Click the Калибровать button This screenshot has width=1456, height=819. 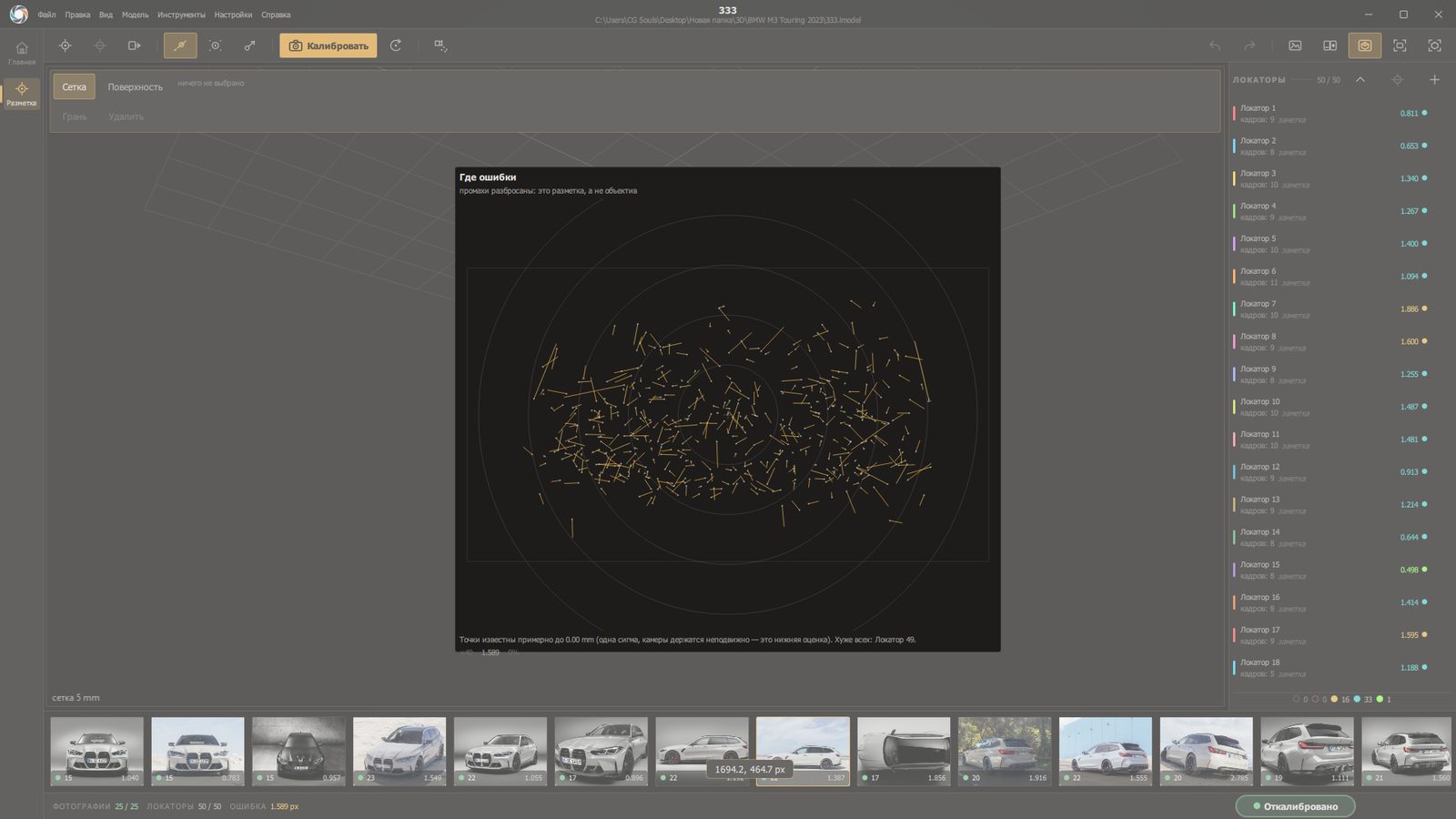pos(328,45)
